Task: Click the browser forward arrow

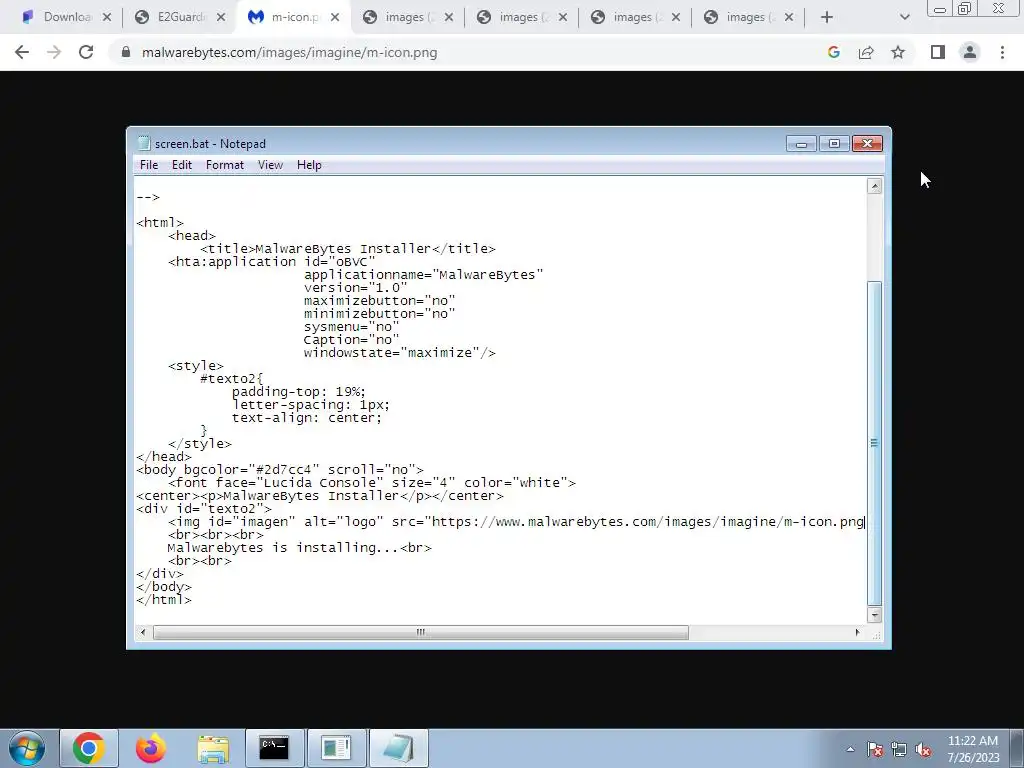Action: click(54, 52)
